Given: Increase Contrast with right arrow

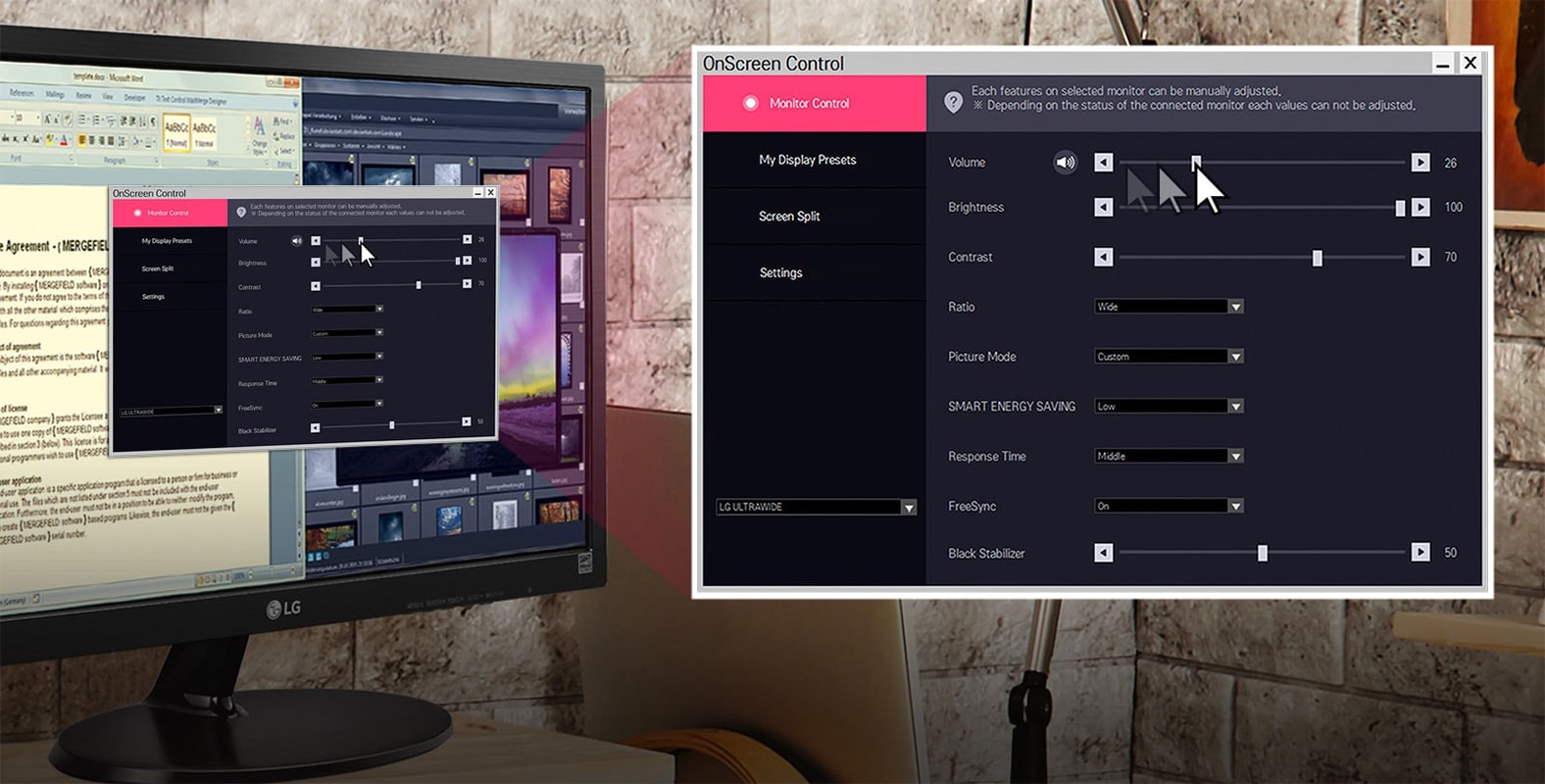Looking at the screenshot, I should (x=1420, y=257).
